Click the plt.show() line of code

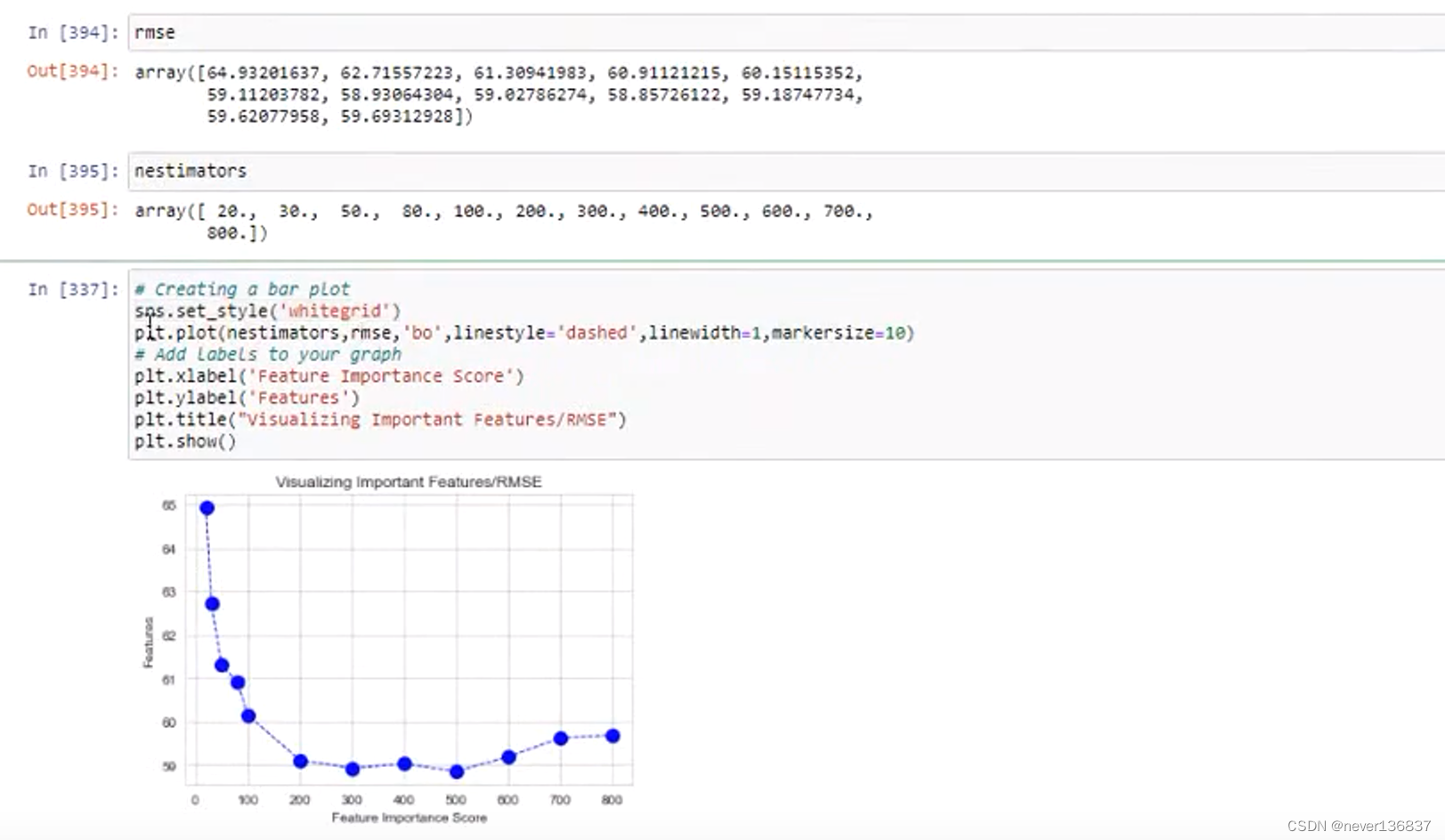coord(184,440)
